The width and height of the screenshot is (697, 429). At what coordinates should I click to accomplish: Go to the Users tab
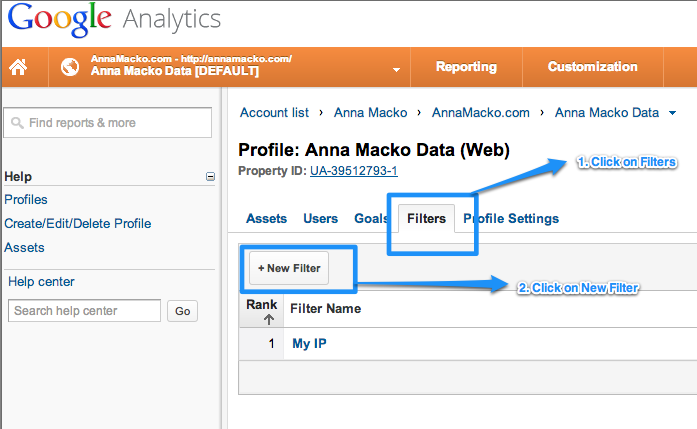[320, 218]
